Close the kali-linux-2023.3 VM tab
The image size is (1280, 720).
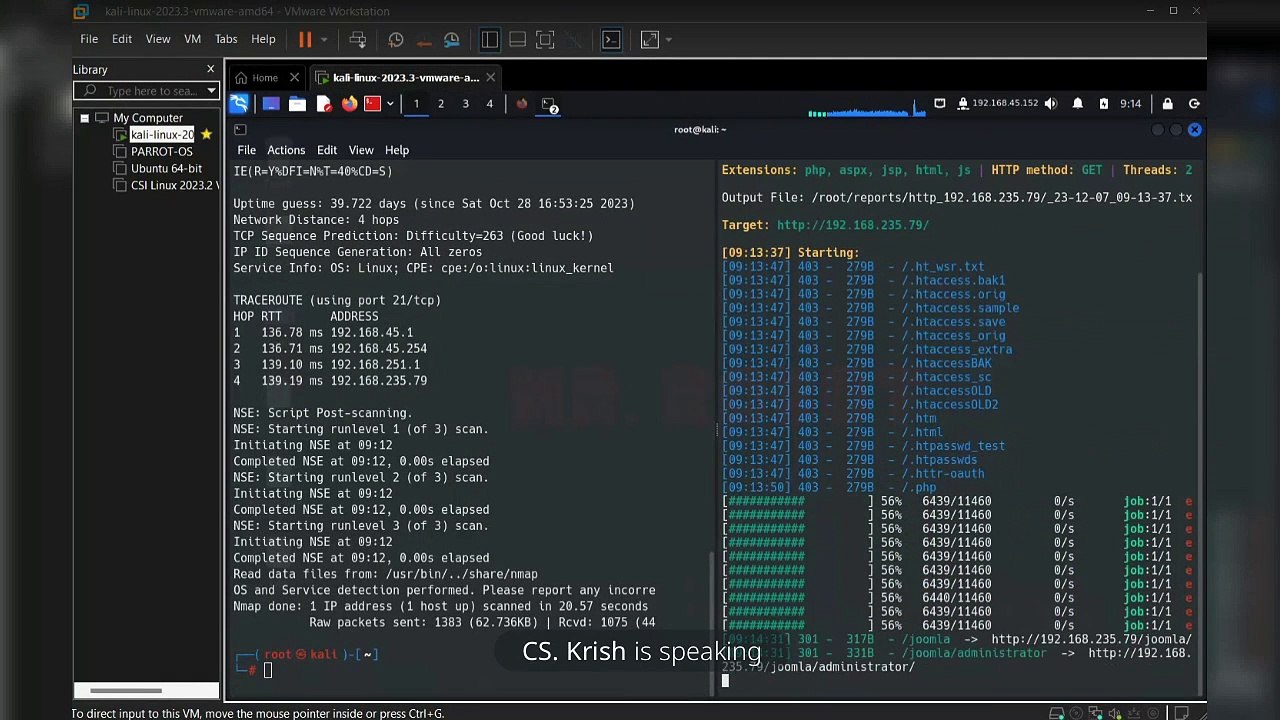[x=492, y=78]
